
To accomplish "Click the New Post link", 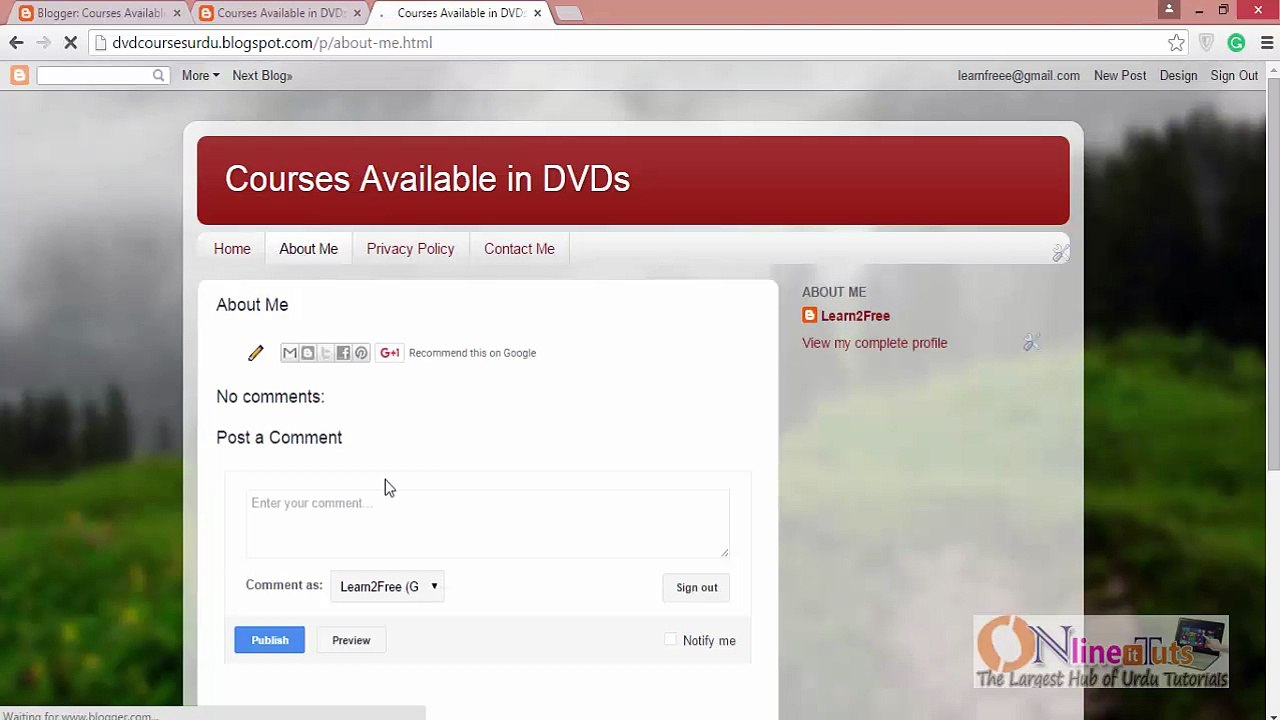I will pos(1120,75).
